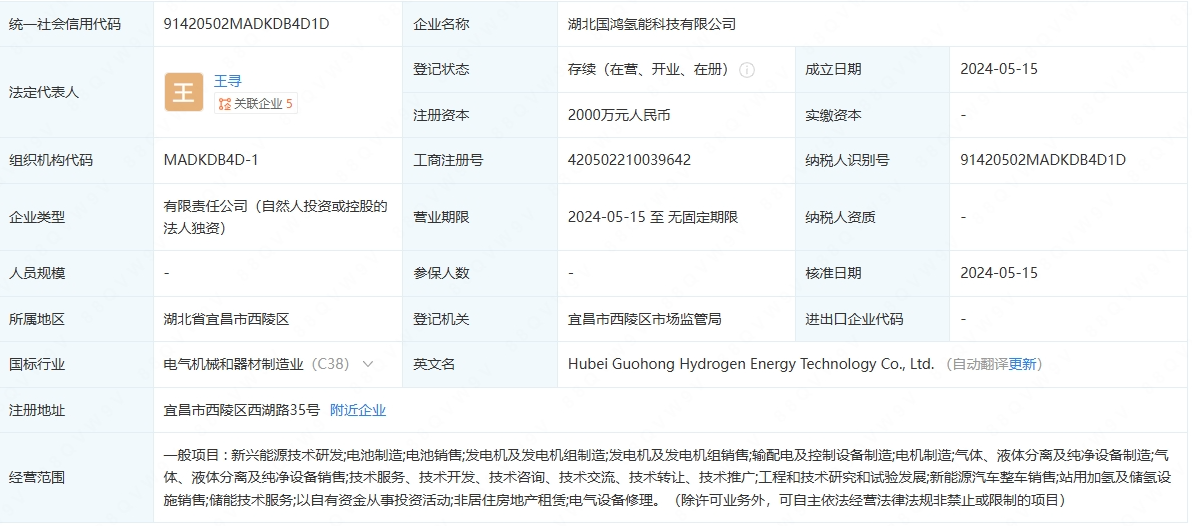Click registered address 宜昌市西陵区西湖路35号
The height and width of the screenshot is (526, 1192).
(241, 410)
